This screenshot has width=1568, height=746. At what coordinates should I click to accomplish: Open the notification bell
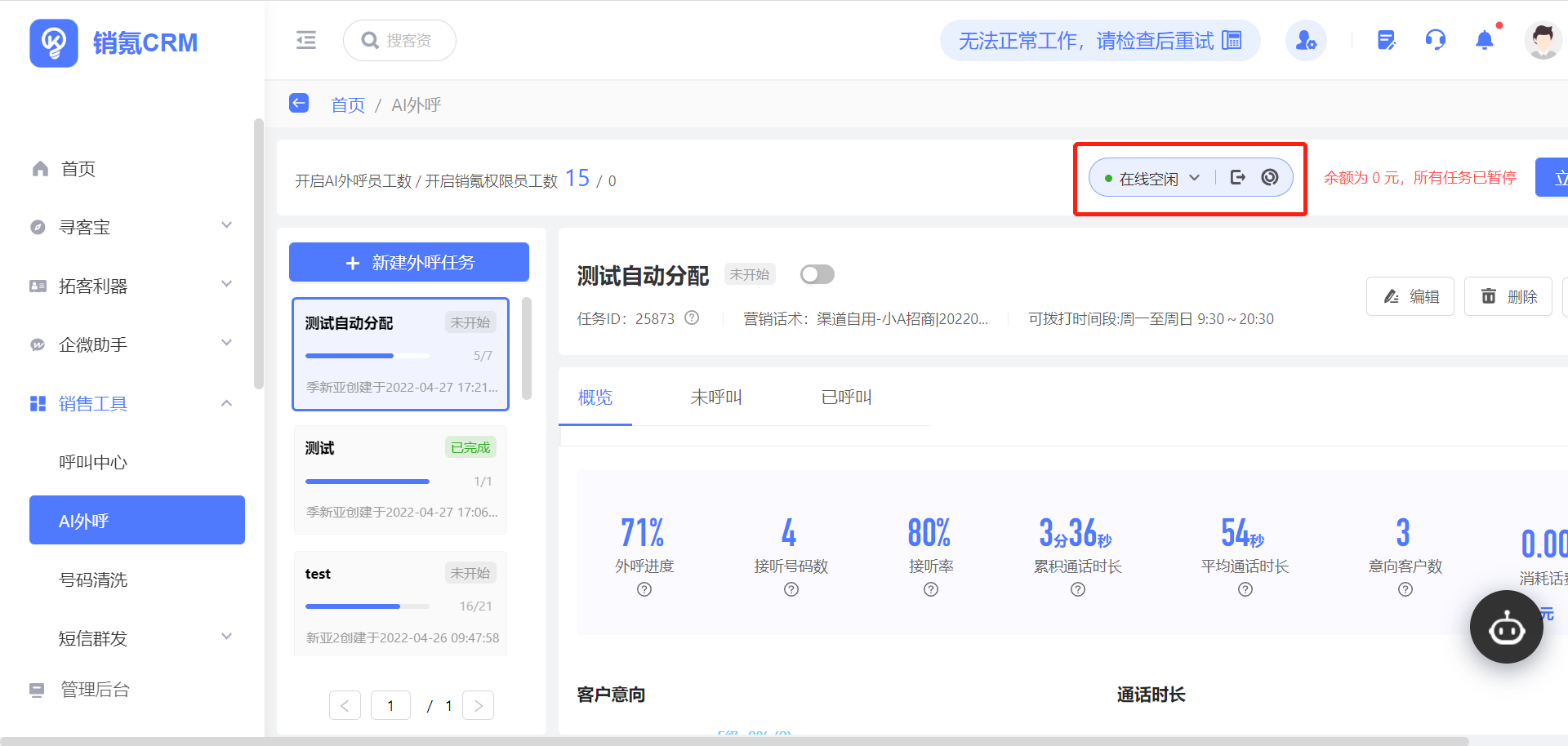click(1484, 40)
